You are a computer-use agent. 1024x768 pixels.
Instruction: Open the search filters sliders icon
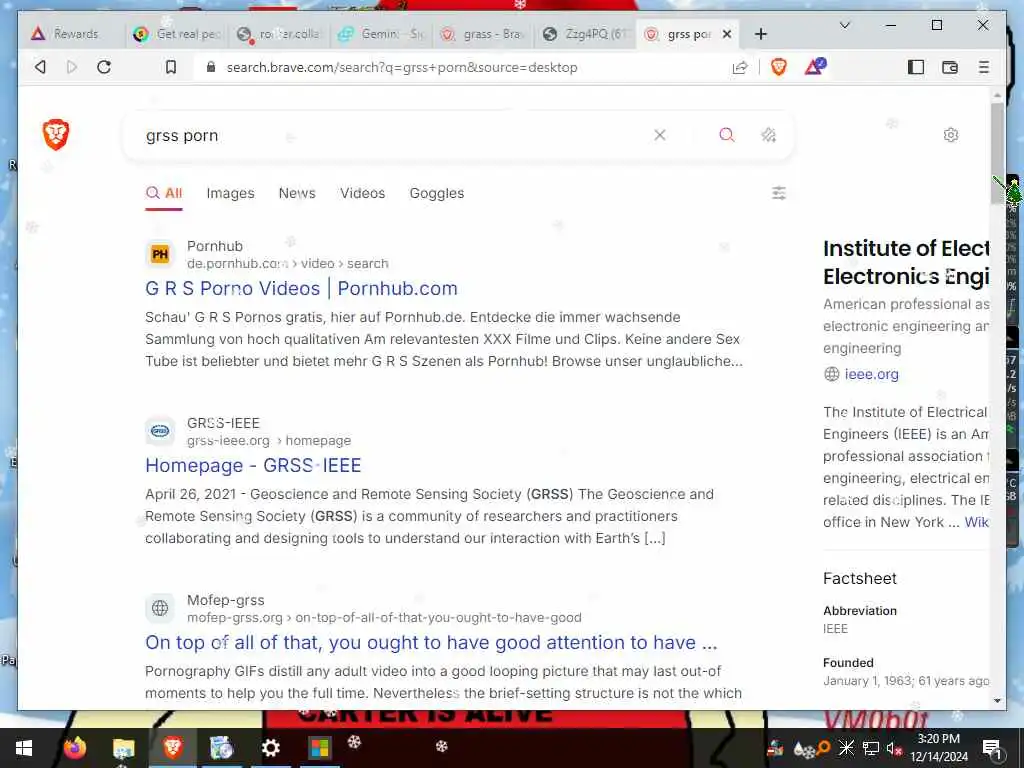point(778,193)
